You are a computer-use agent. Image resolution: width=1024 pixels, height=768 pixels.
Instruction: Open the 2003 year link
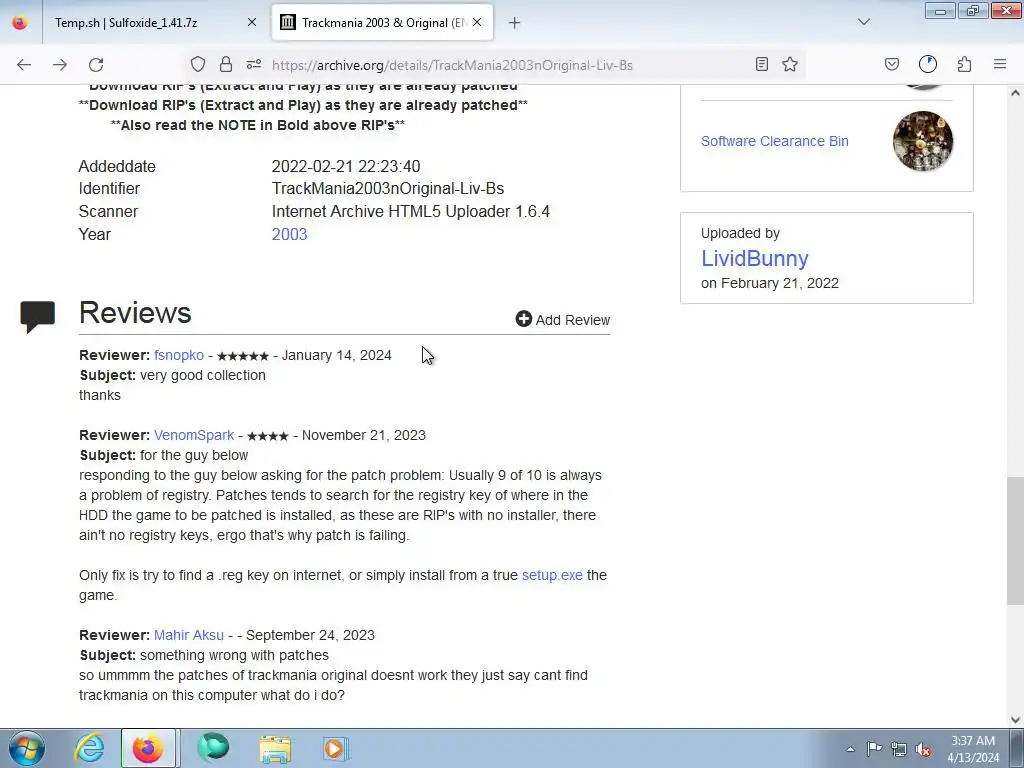coord(289,234)
